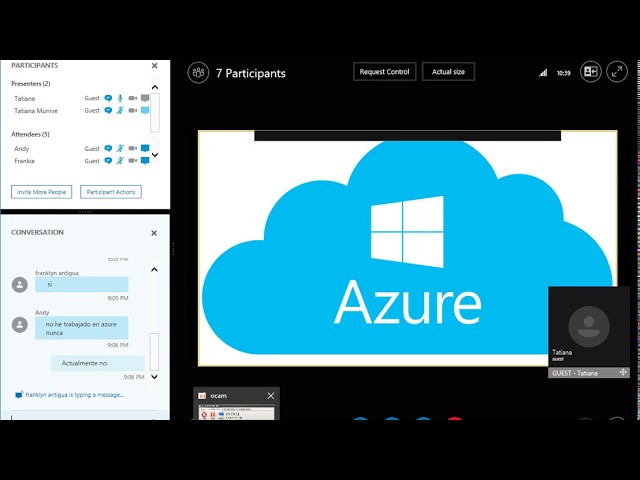Click conversation scroll up arrow
Image resolution: width=640 pixels, height=480 pixels.
(154, 269)
